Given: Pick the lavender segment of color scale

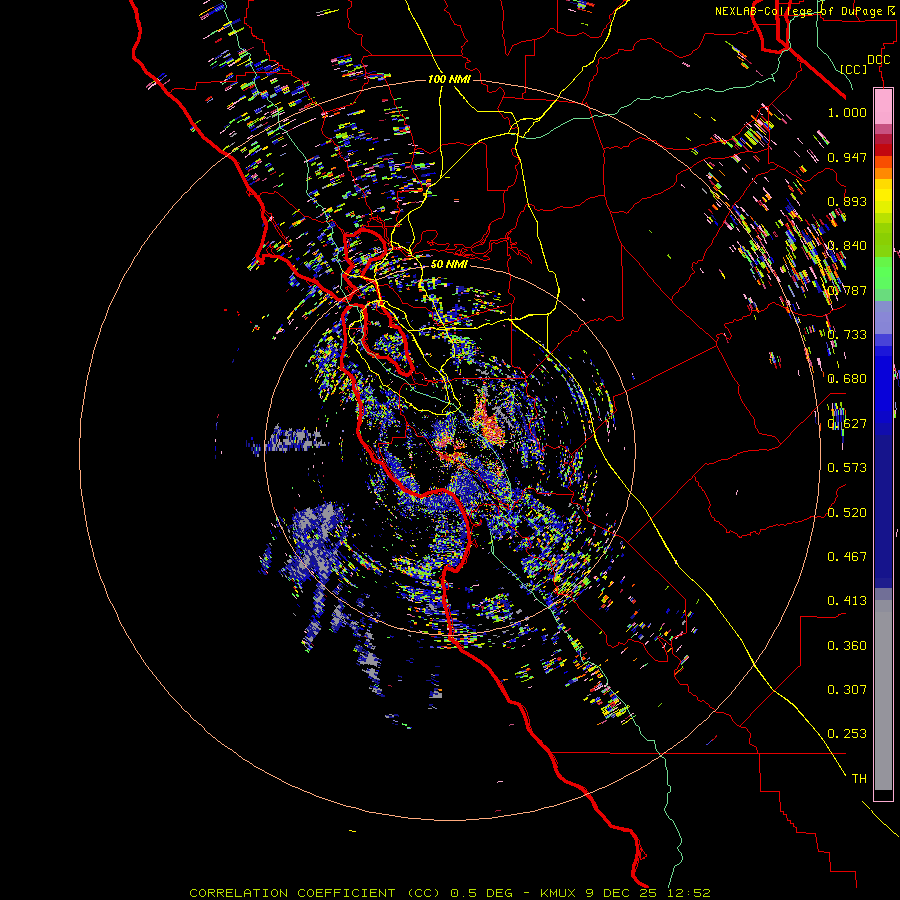Looking at the screenshot, I should click(x=883, y=317).
